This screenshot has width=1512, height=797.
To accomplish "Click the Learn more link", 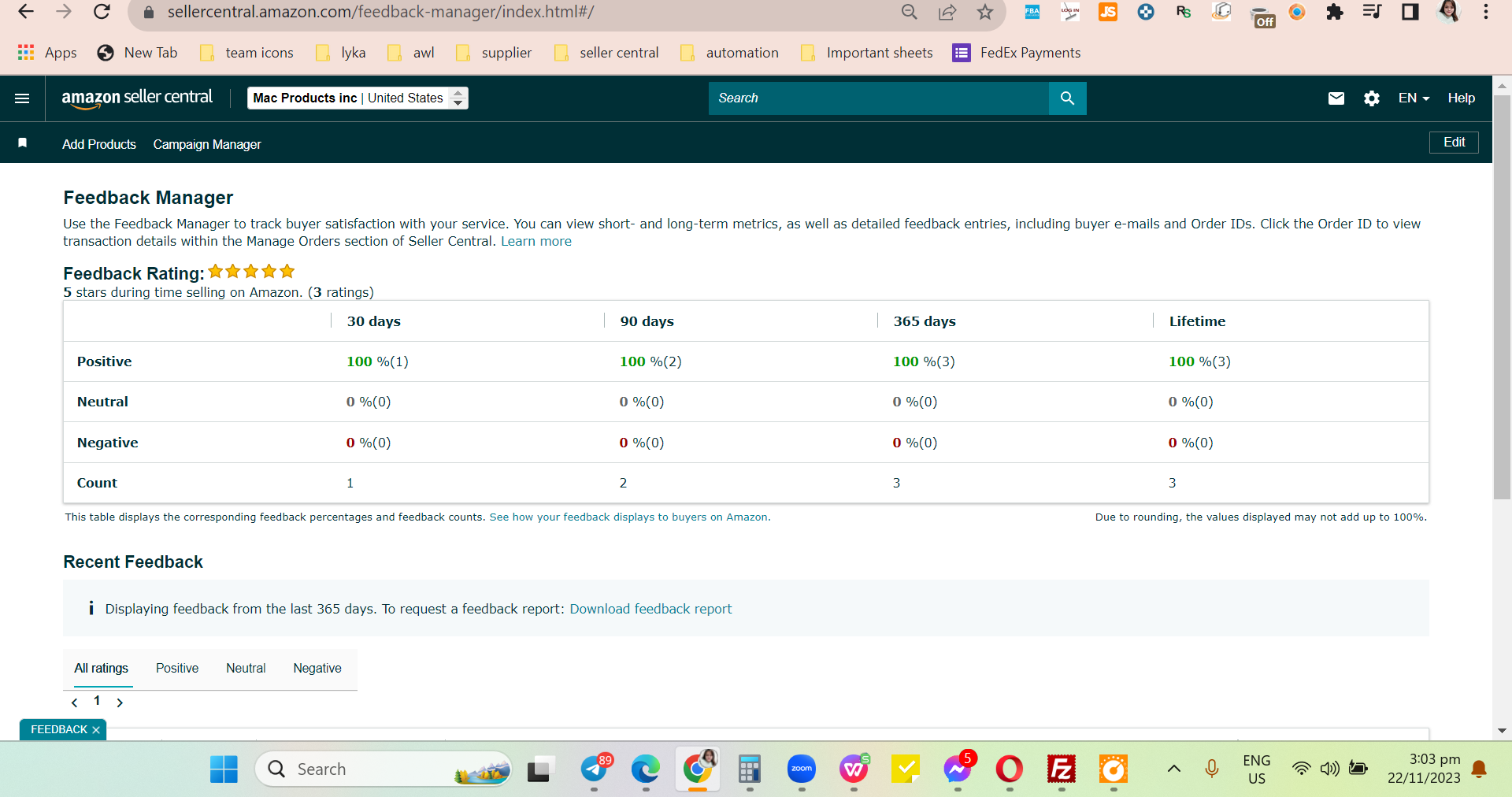I will tap(536, 241).
